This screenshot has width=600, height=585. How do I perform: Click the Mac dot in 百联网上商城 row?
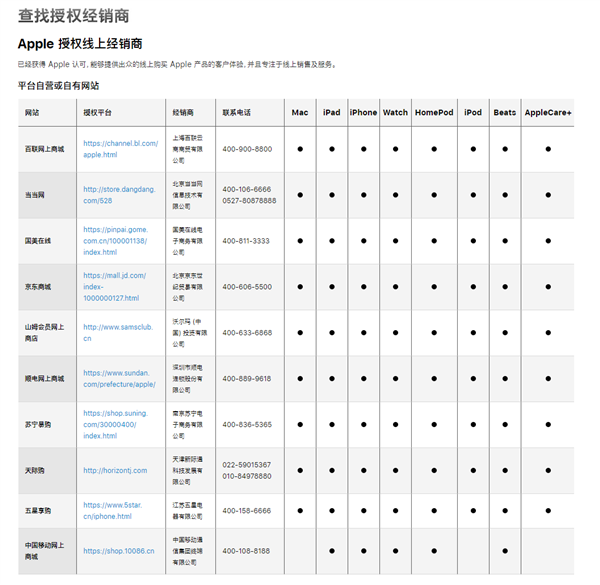point(299,149)
